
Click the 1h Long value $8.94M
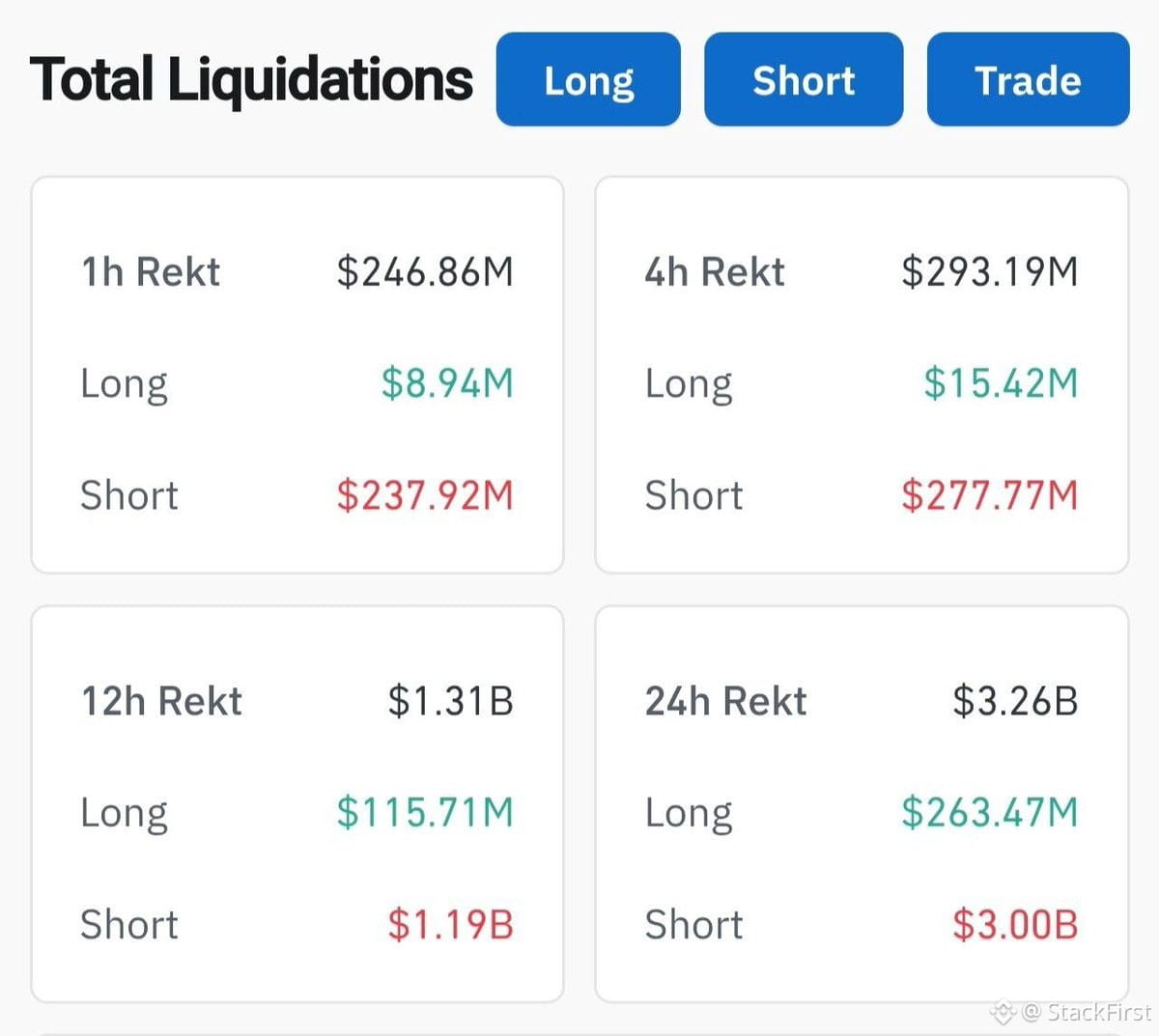[x=447, y=383]
